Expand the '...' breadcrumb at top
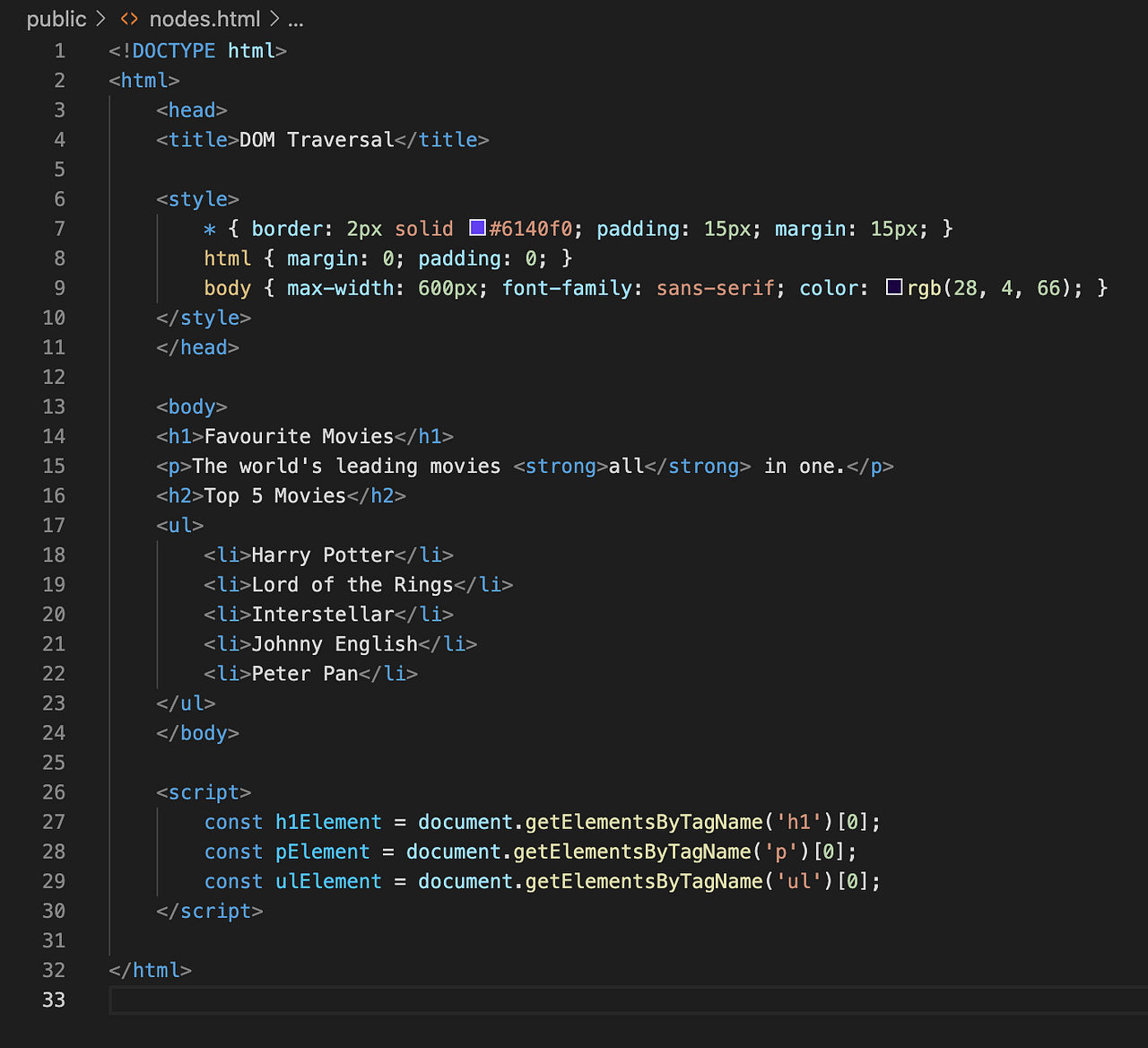The image size is (1148, 1048). 296,19
